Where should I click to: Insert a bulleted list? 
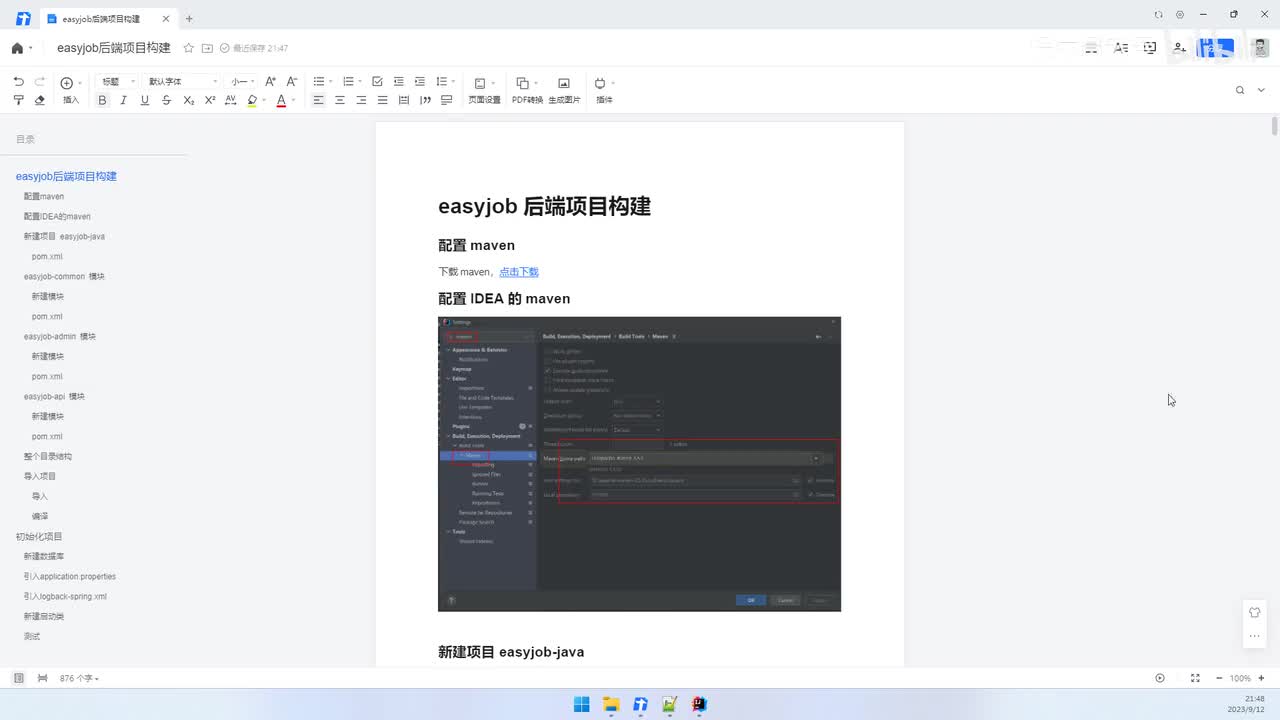click(321, 82)
